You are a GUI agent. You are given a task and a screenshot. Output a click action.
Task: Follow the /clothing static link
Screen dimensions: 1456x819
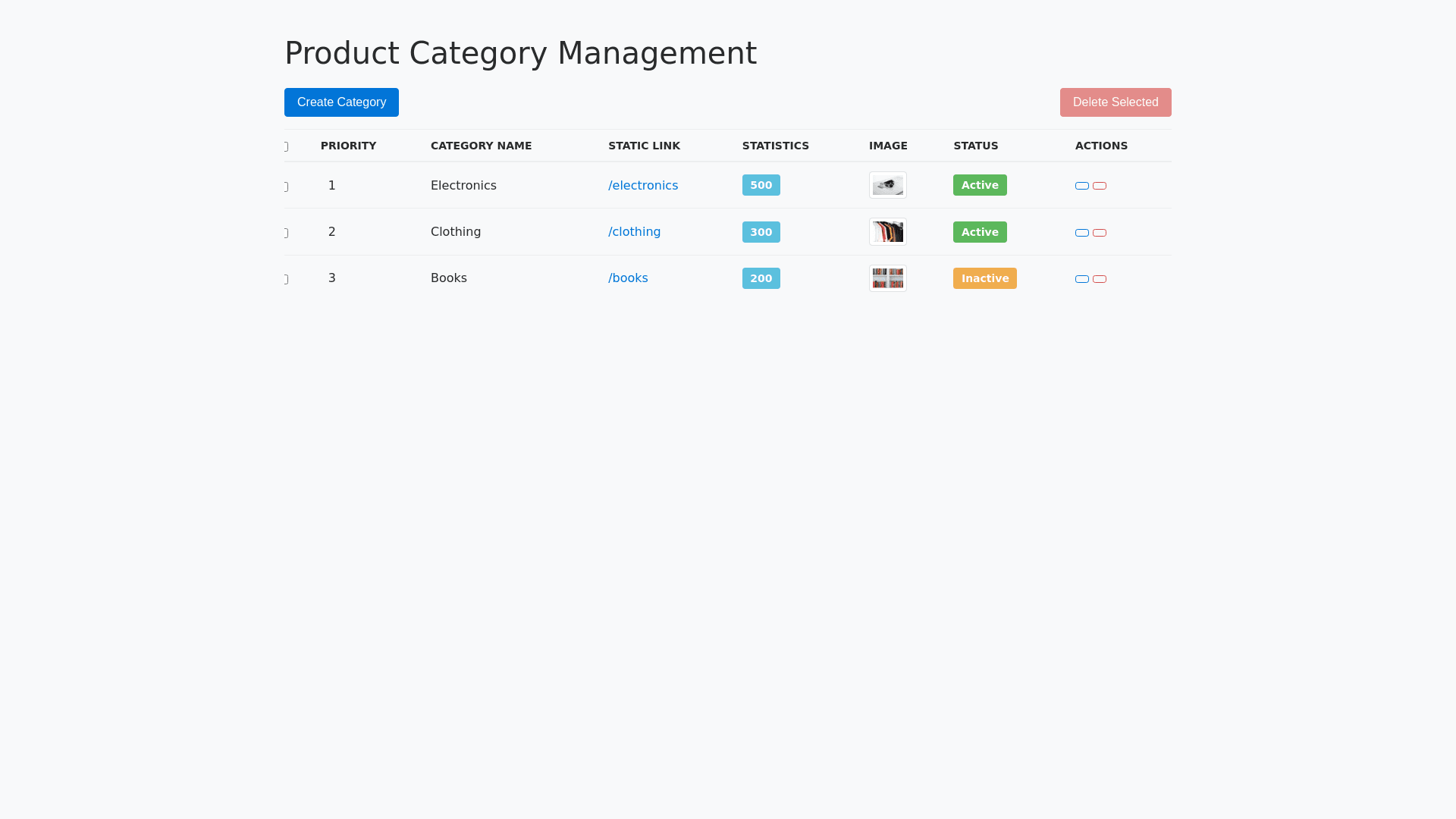(634, 232)
